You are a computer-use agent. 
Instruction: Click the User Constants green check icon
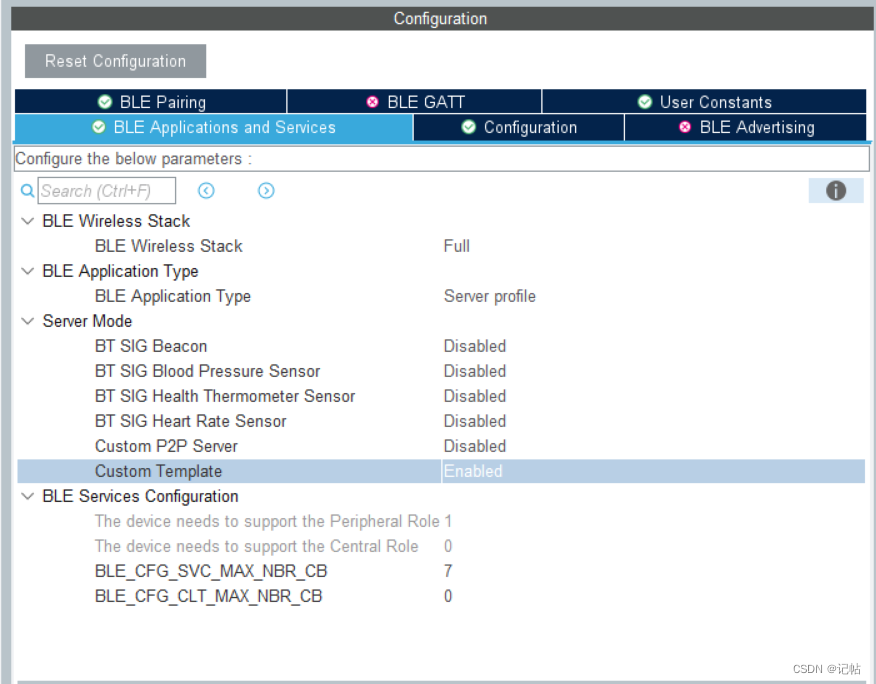[645, 102]
